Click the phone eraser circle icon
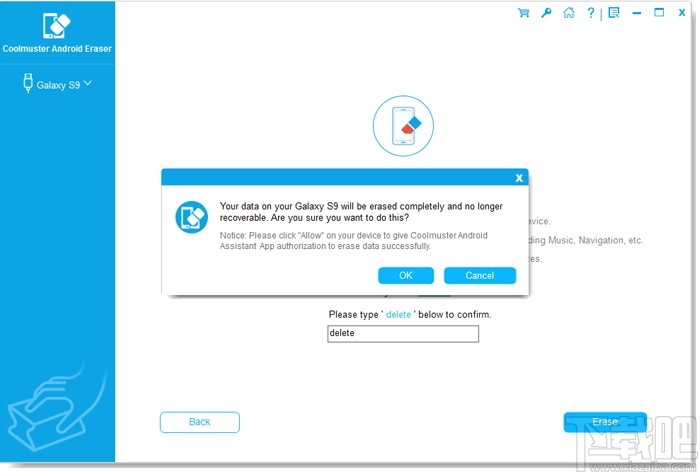 coord(403,126)
